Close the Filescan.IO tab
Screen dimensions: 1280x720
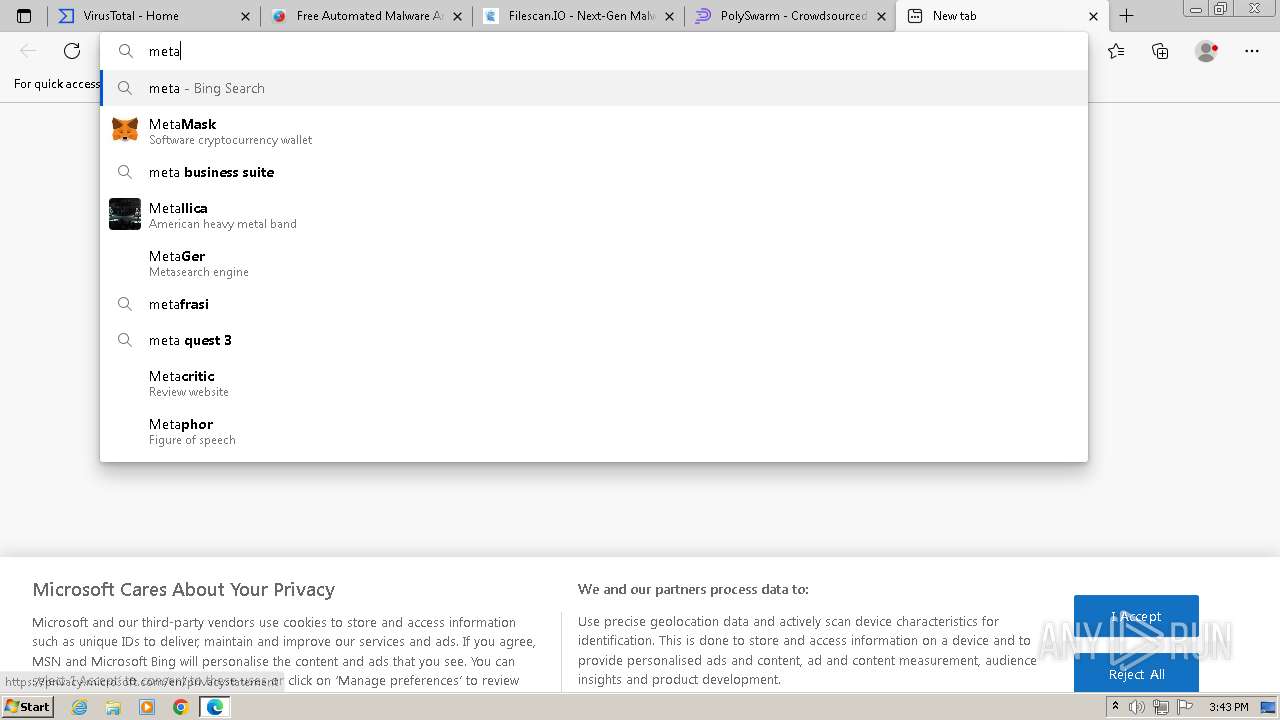[x=670, y=16]
